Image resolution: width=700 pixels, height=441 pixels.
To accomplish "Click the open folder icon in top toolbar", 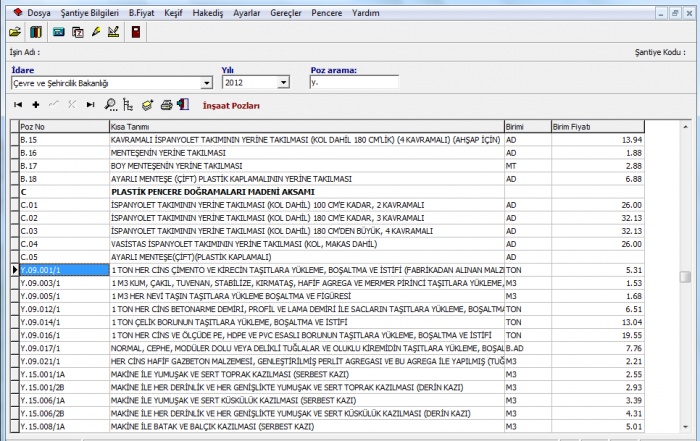I will point(14,32).
